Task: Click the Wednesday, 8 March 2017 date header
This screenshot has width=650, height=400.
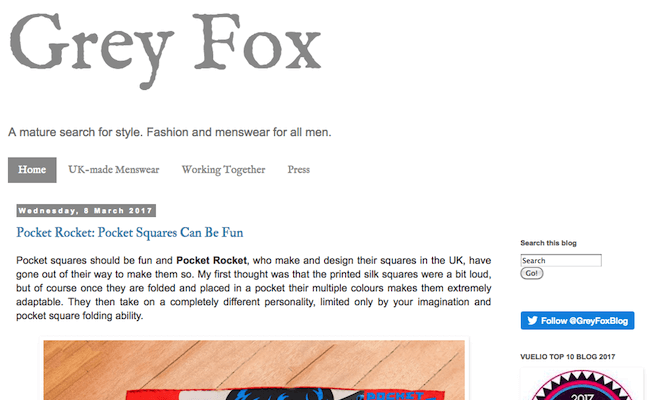Action: (84, 211)
